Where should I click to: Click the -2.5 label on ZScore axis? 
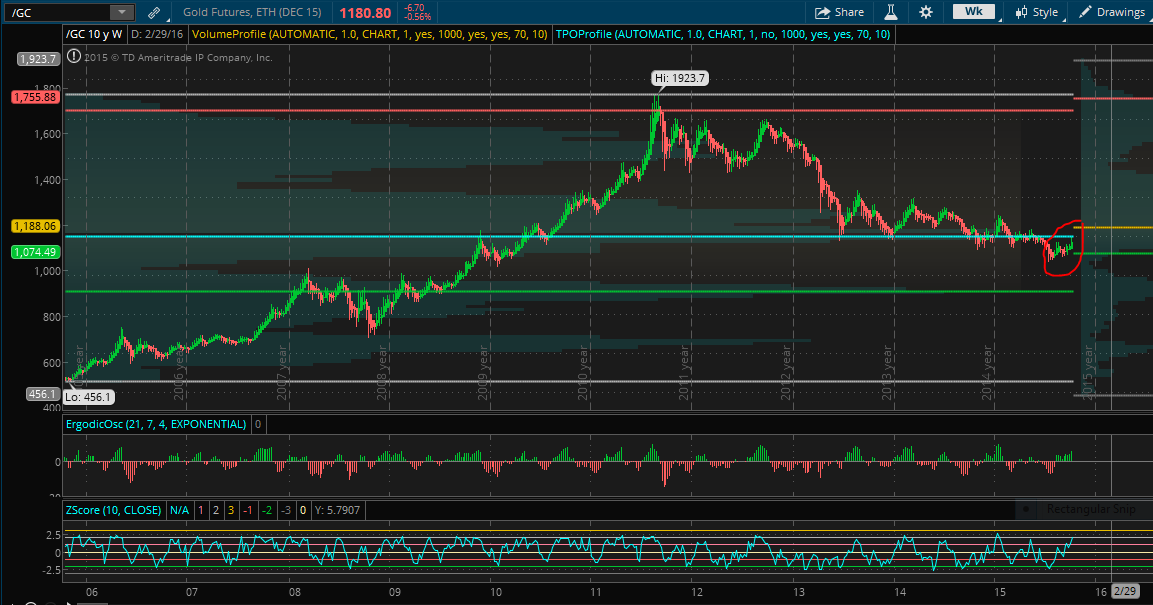[x=50, y=570]
